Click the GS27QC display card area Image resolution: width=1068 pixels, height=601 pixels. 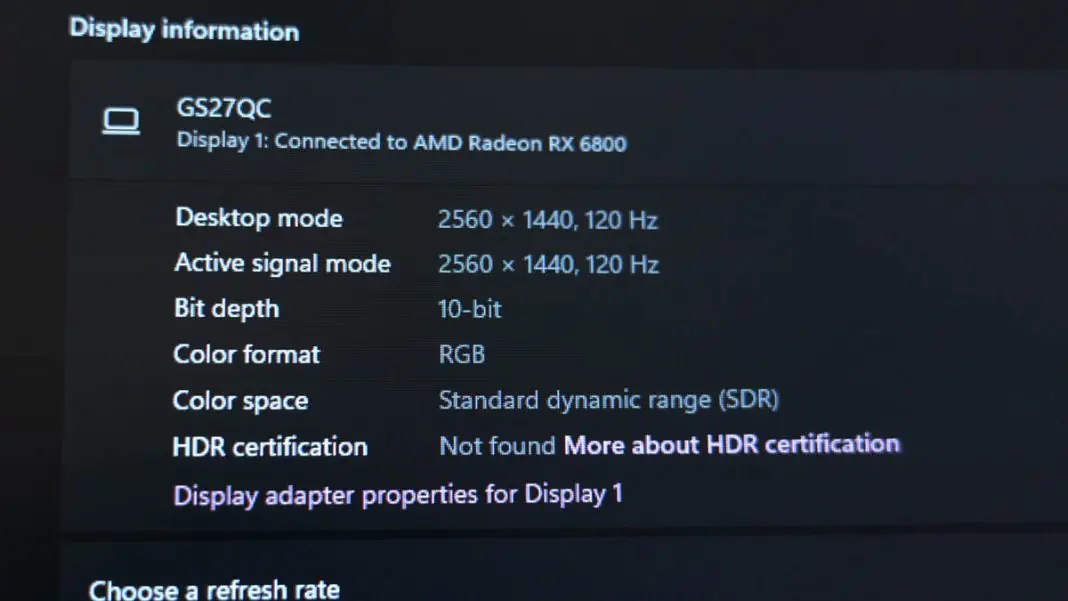(400, 120)
